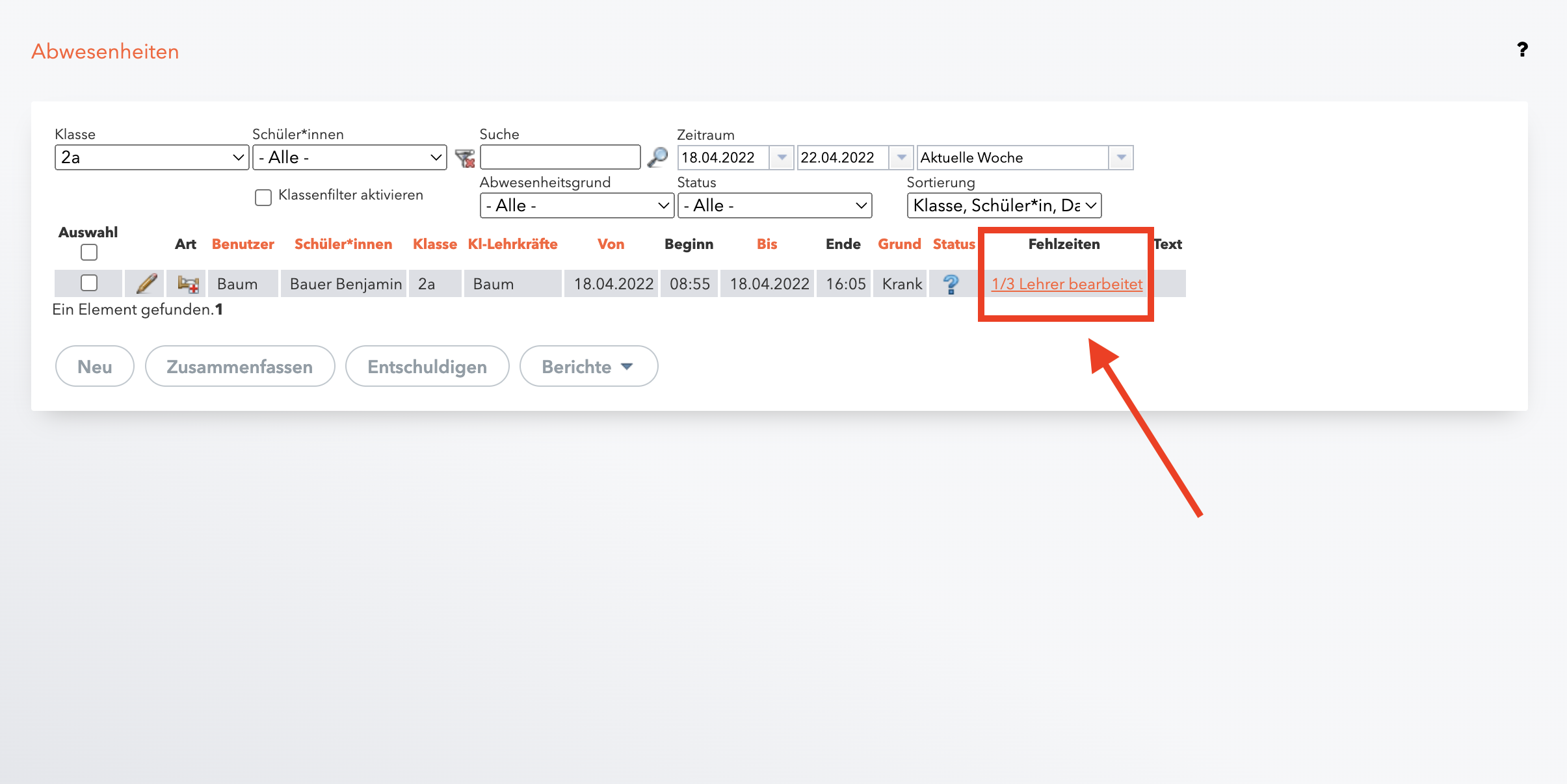Open help with top-right question mark

tap(1521, 50)
